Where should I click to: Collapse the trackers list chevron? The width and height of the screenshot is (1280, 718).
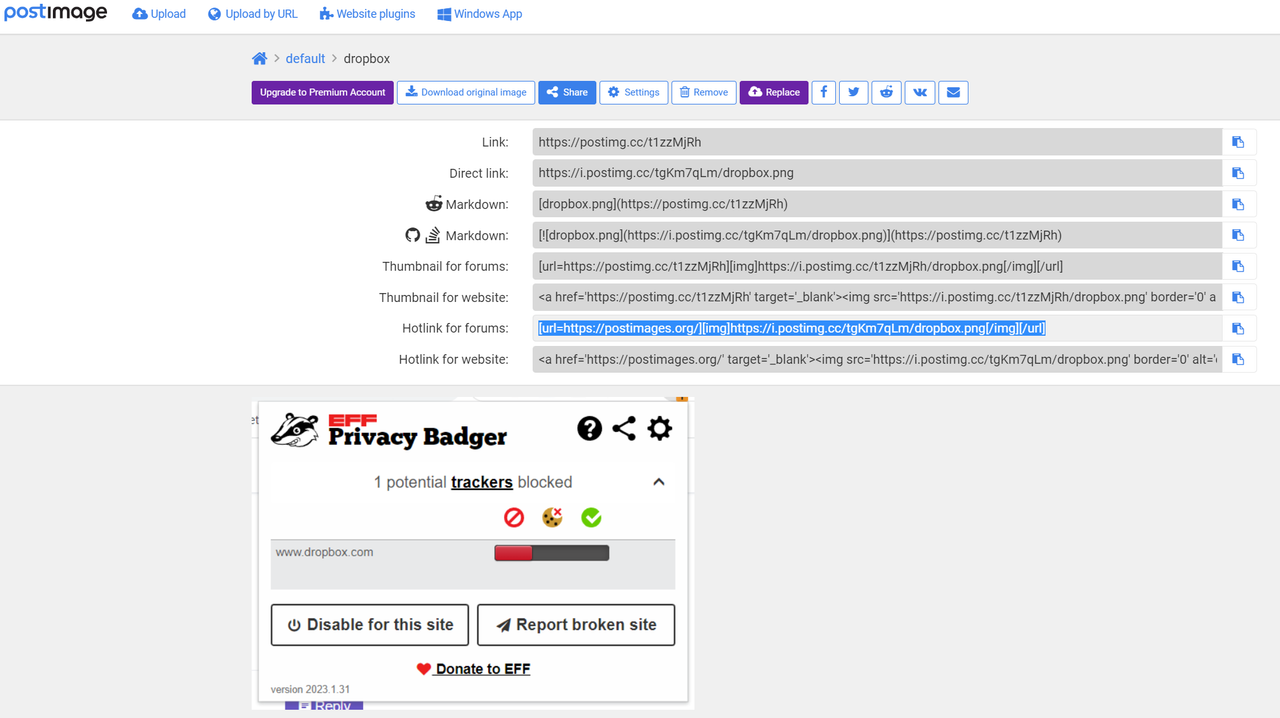click(x=659, y=482)
